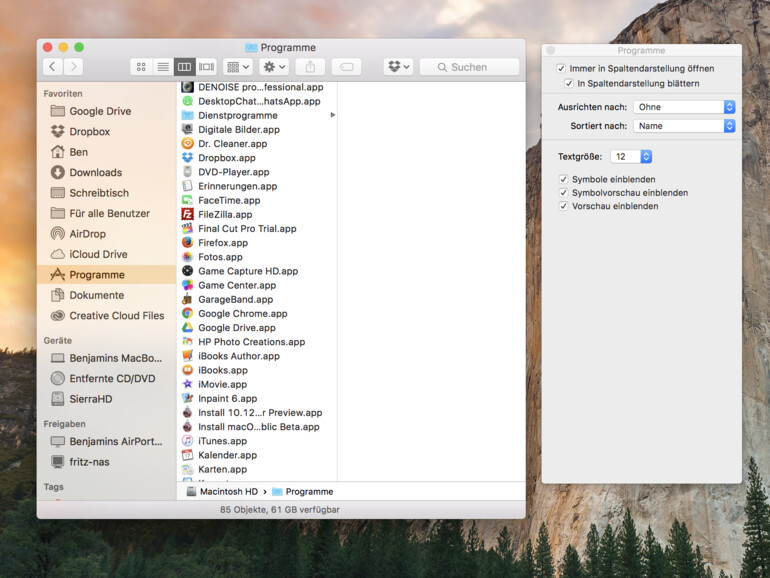Expand the Dienstprogramme folder arrow

pos(332,115)
